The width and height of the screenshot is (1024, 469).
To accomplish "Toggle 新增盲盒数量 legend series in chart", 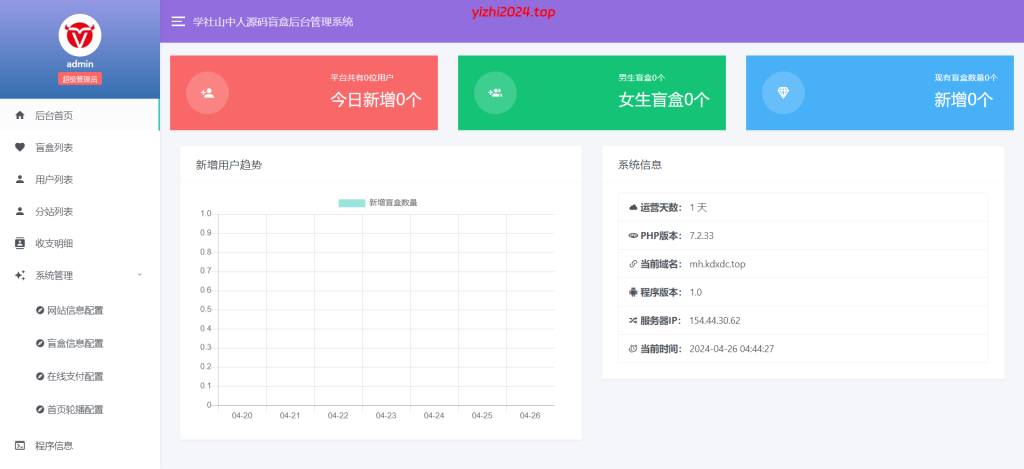I will tap(378, 203).
